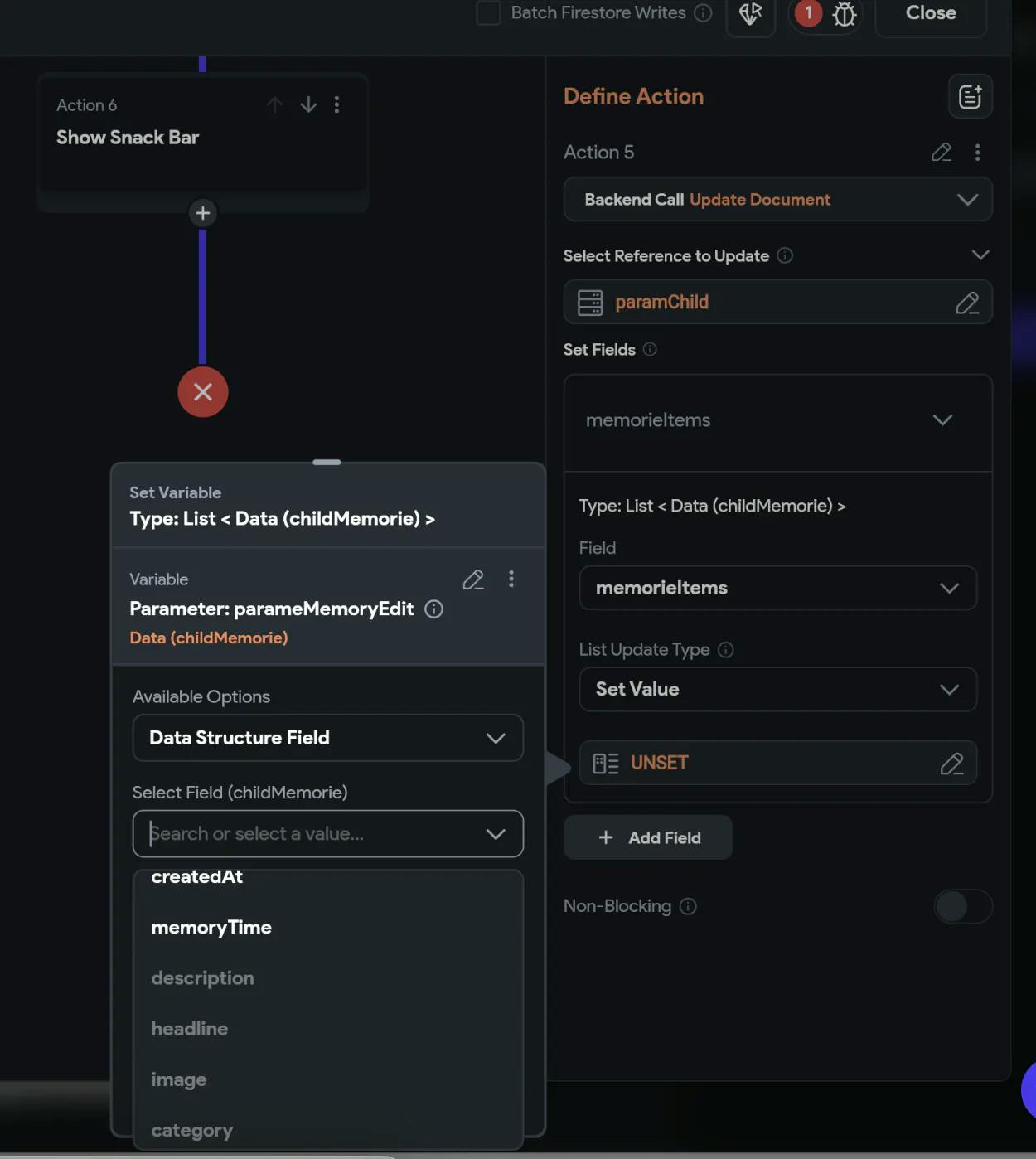Choose createdAt from field list
The width and height of the screenshot is (1036, 1159).
click(x=197, y=877)
